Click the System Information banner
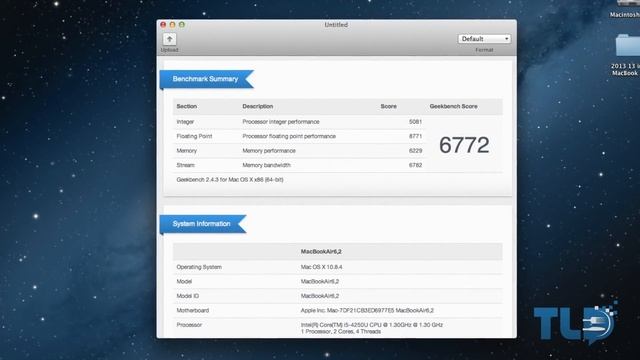The width and height of the screenshot is (640, 360). [203, 224]
